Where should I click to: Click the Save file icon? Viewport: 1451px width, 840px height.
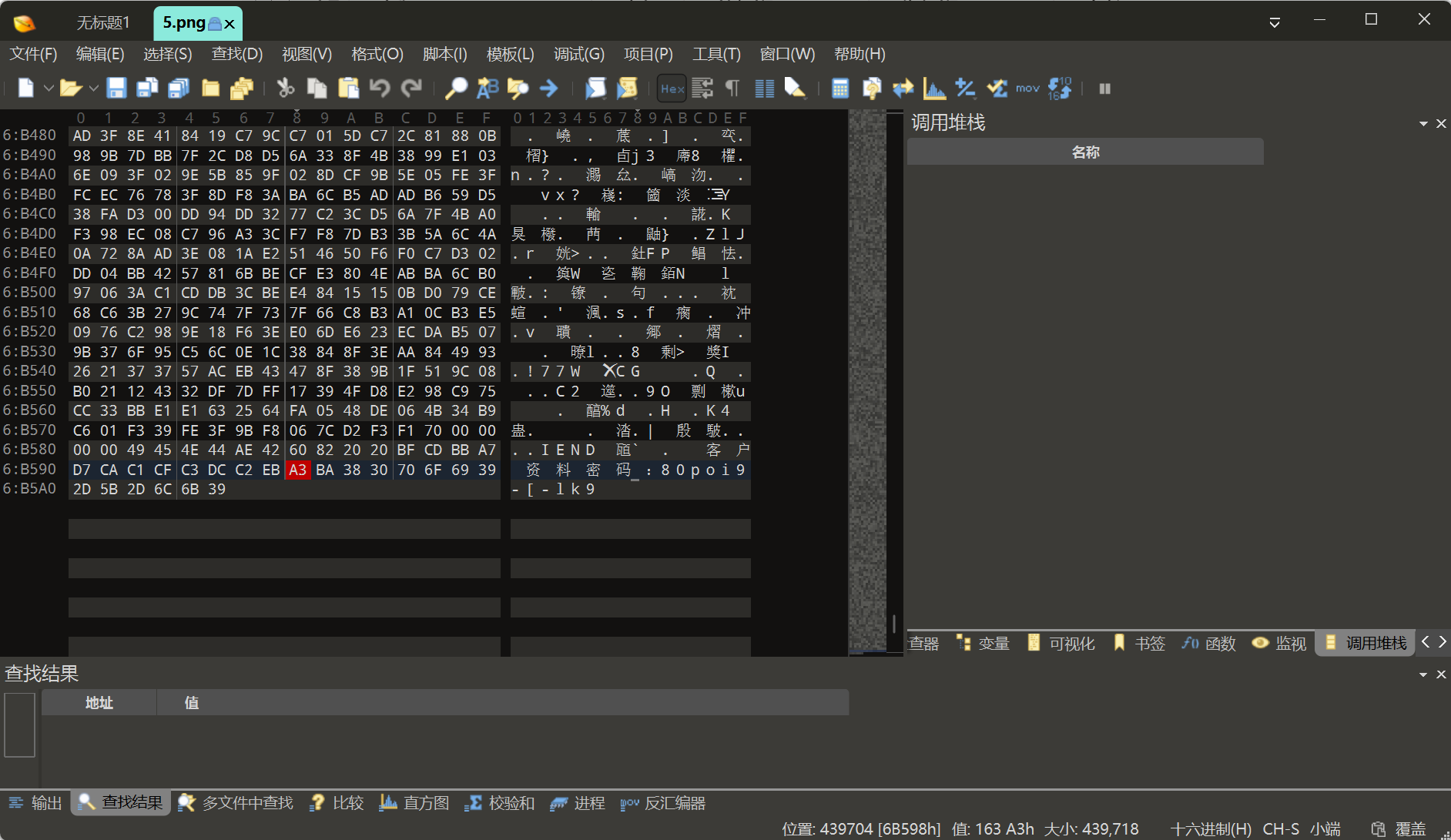[x=116, y=89]
